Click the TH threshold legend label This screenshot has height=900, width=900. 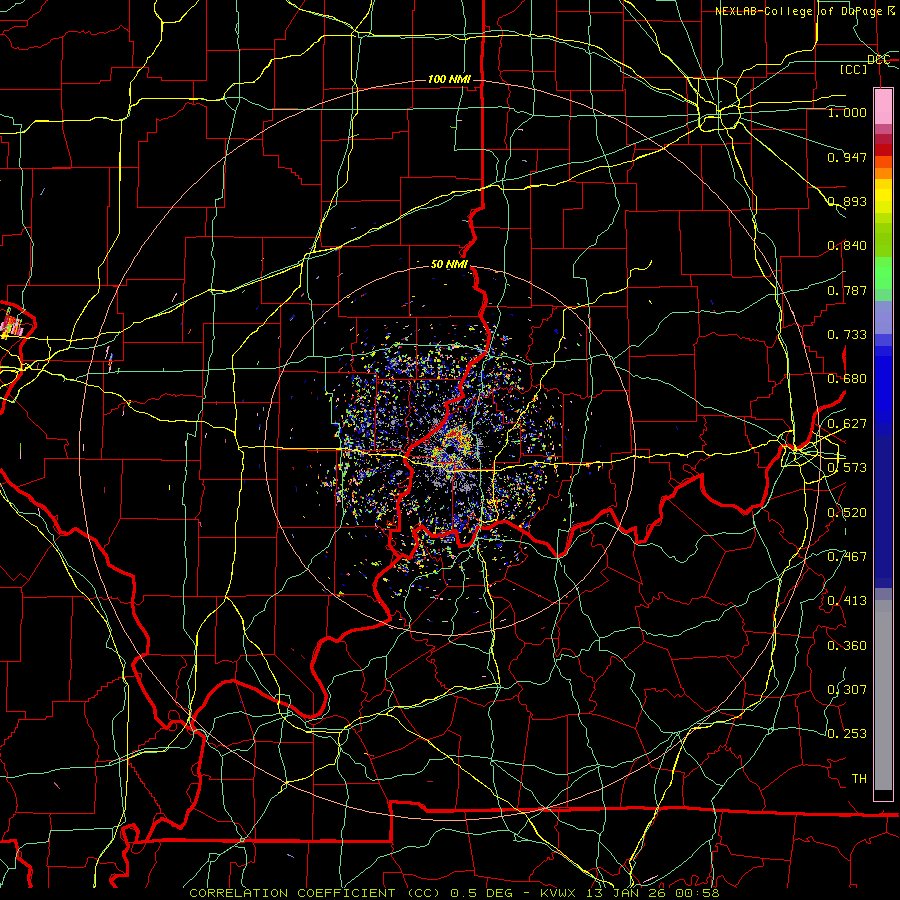(859, 779)
